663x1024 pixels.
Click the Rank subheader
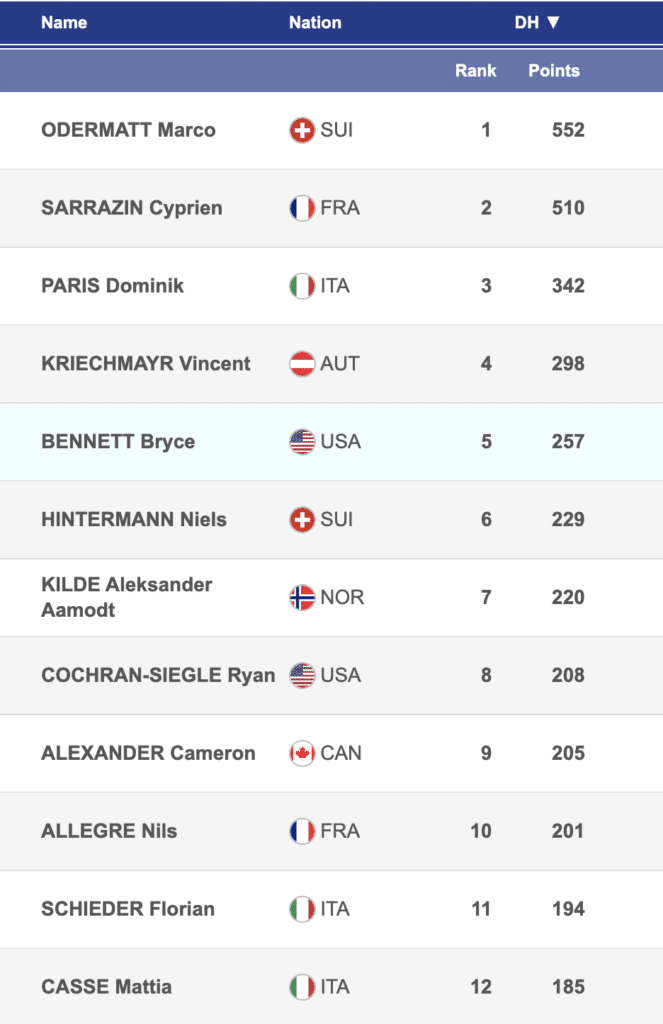click(x=476, y=71)
